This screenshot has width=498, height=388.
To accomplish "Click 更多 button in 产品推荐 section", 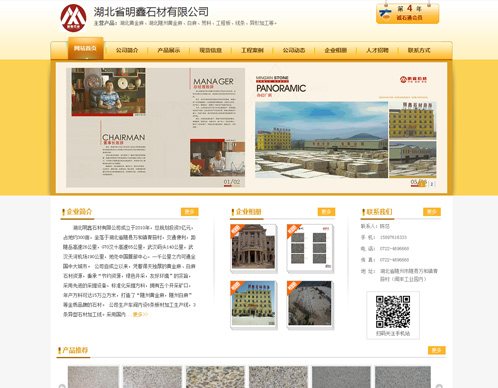I will point(437,350).
